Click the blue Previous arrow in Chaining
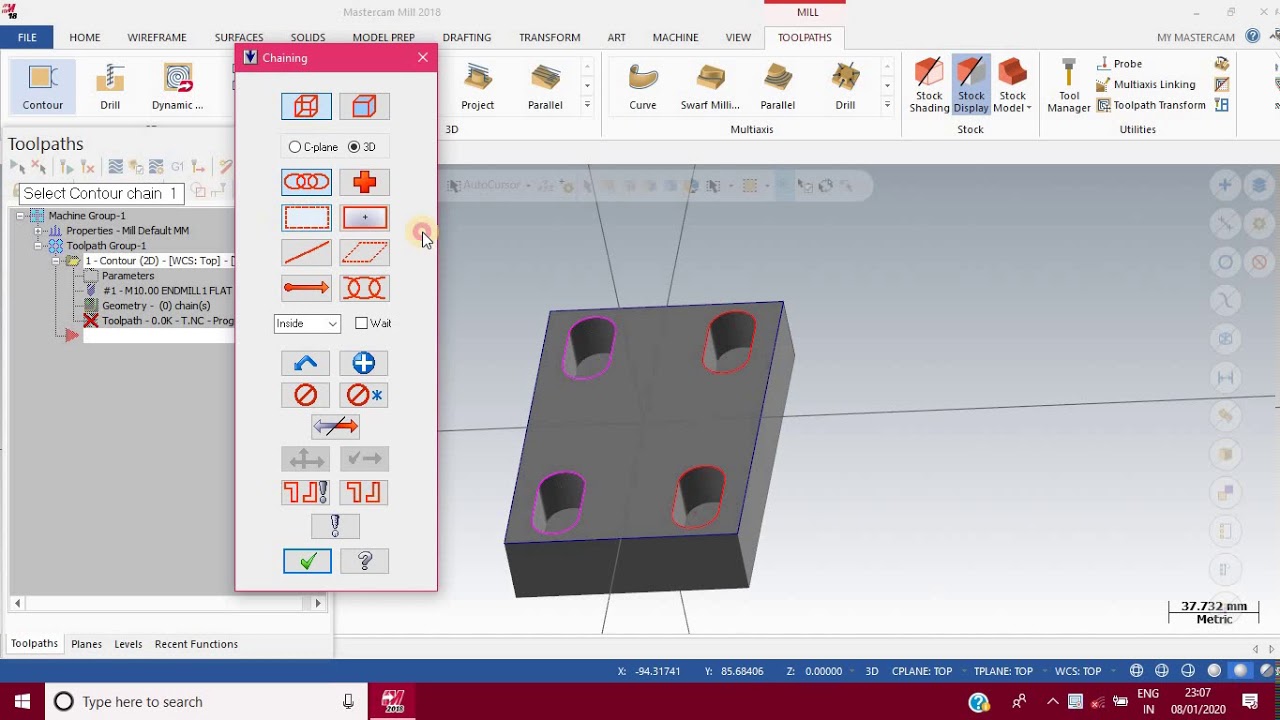 (x=306, y=363)
